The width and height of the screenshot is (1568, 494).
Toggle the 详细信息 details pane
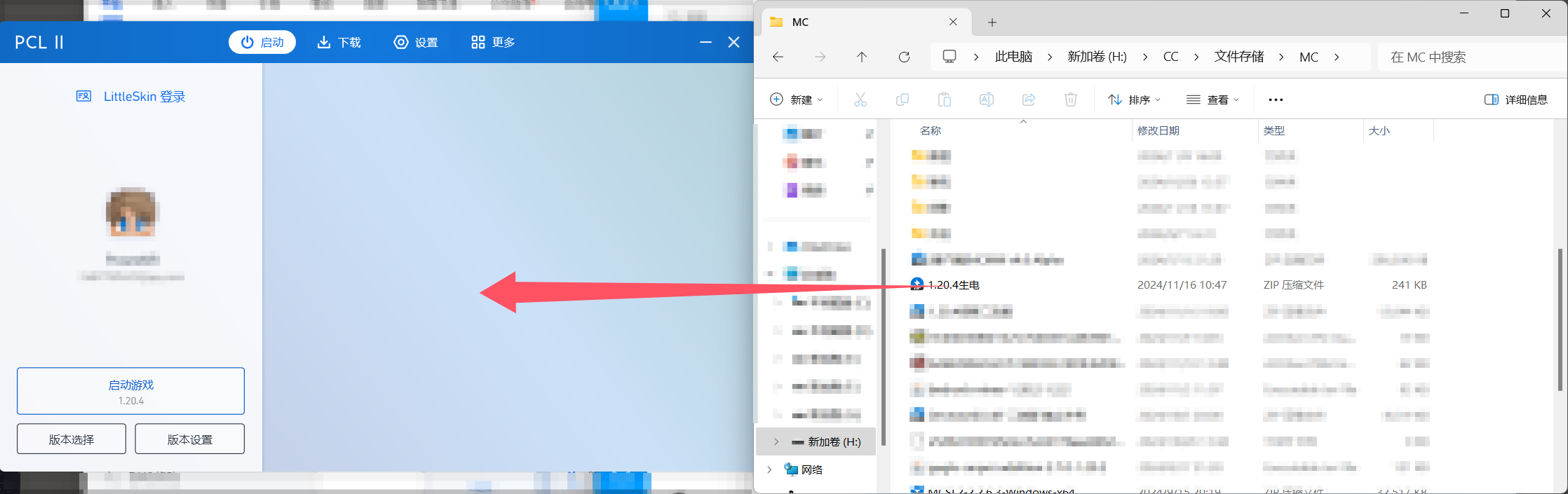(x=1516, y=100)
